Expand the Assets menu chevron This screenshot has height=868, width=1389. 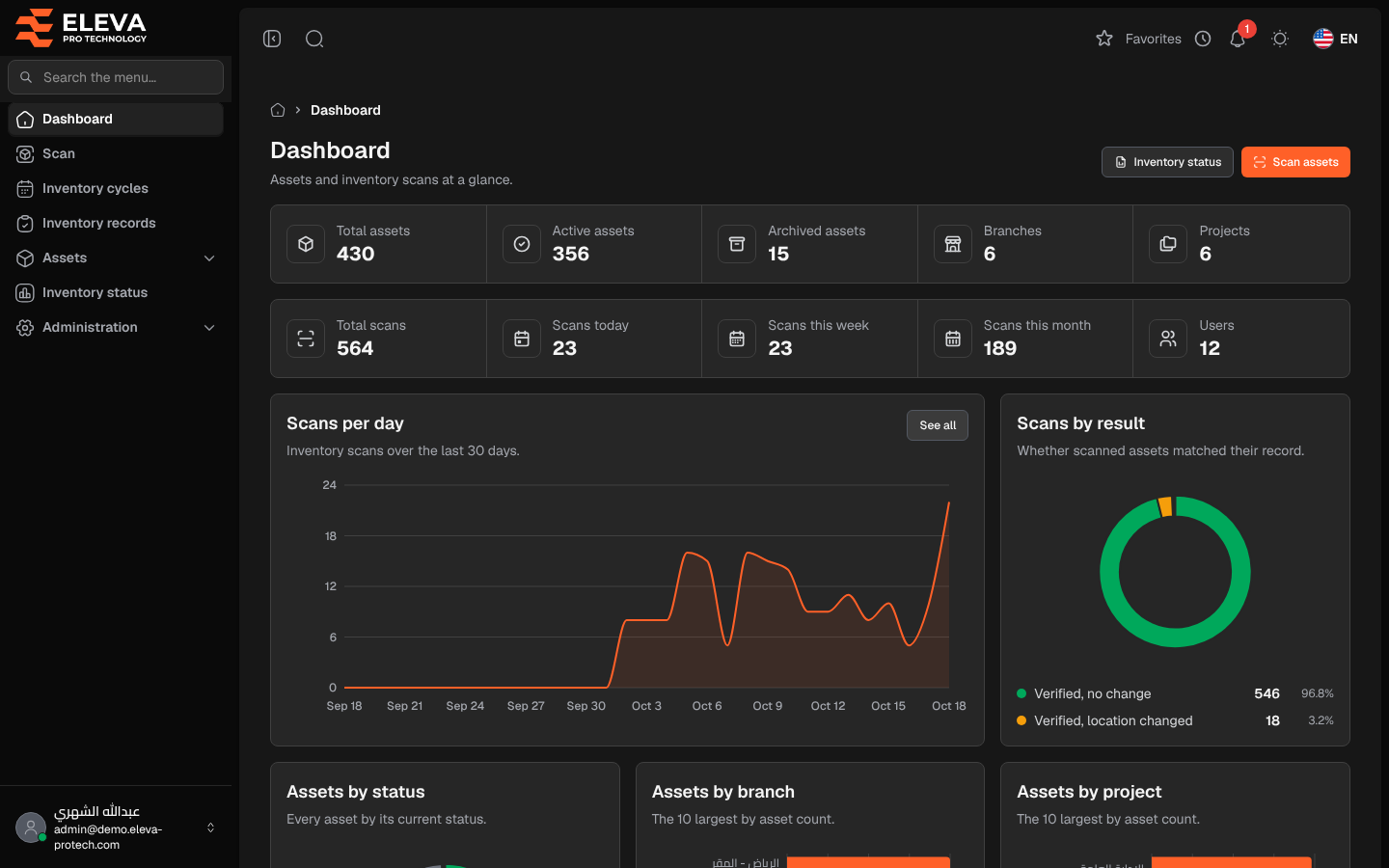point(209,258)
